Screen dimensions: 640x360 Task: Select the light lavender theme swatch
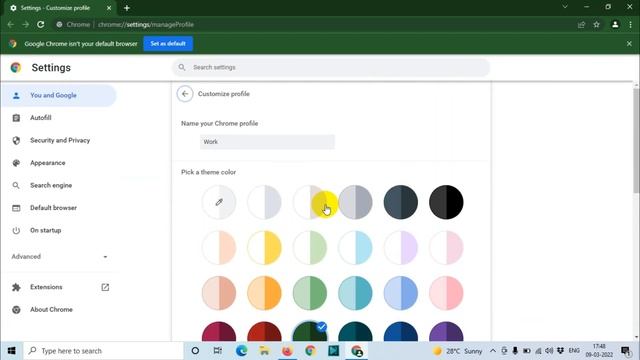pyautogui.click(x=400, y=247)
